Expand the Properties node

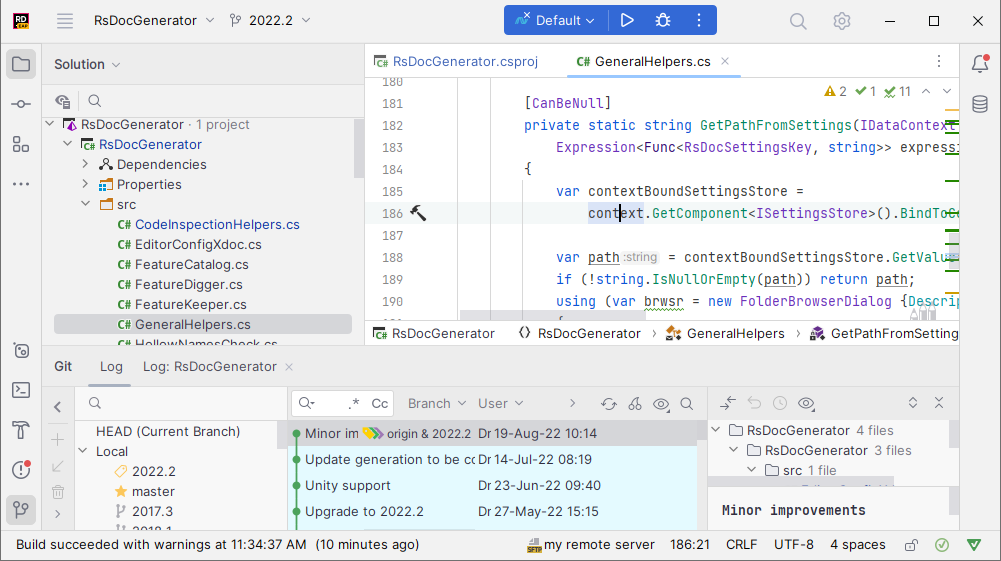(x=86, y=184)
